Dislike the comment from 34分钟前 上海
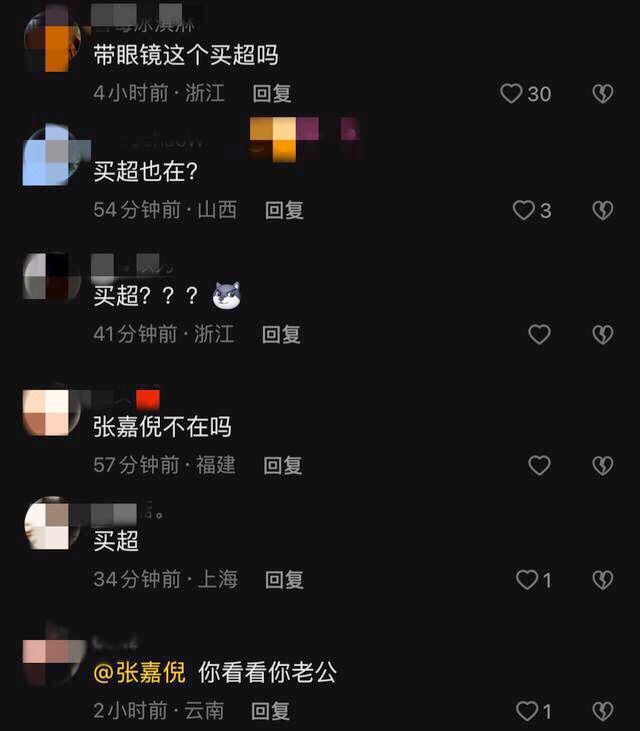 tap(603, 580)
